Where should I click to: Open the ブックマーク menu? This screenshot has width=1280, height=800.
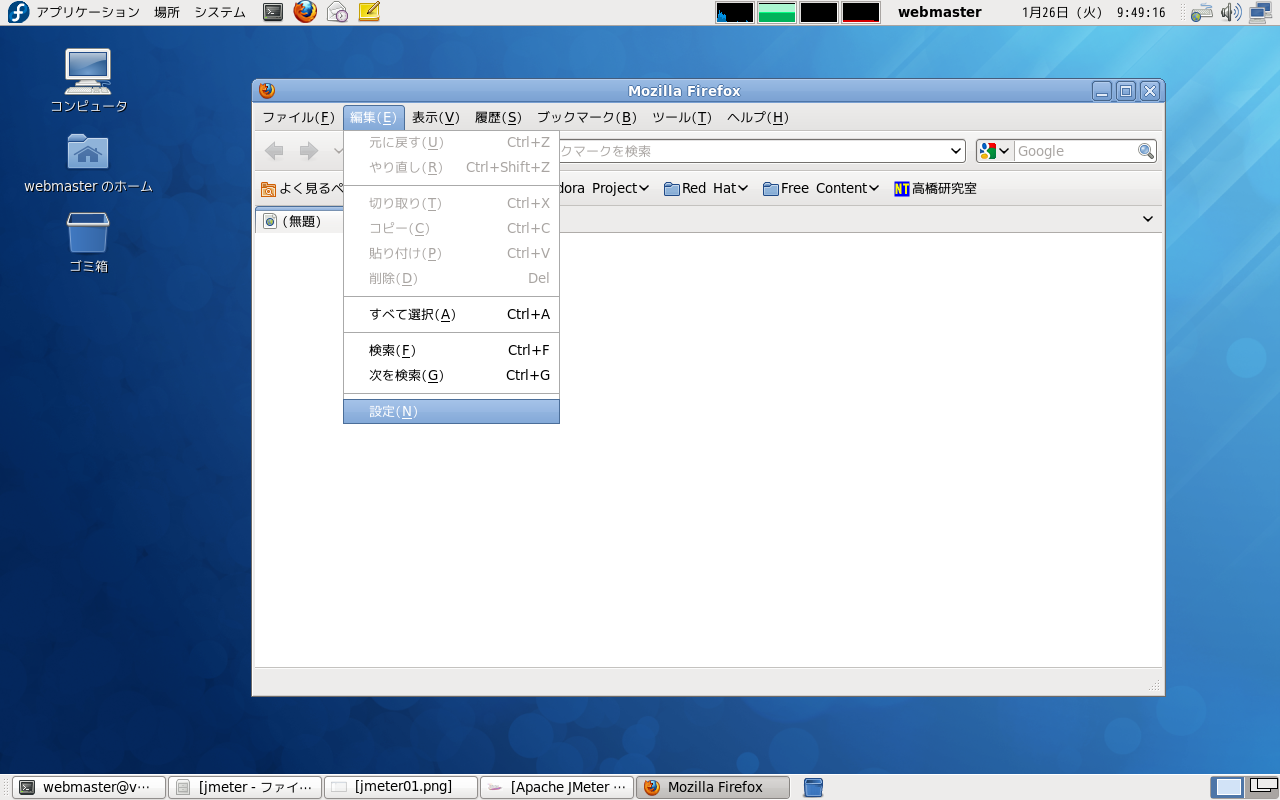(x=587, y=117)
